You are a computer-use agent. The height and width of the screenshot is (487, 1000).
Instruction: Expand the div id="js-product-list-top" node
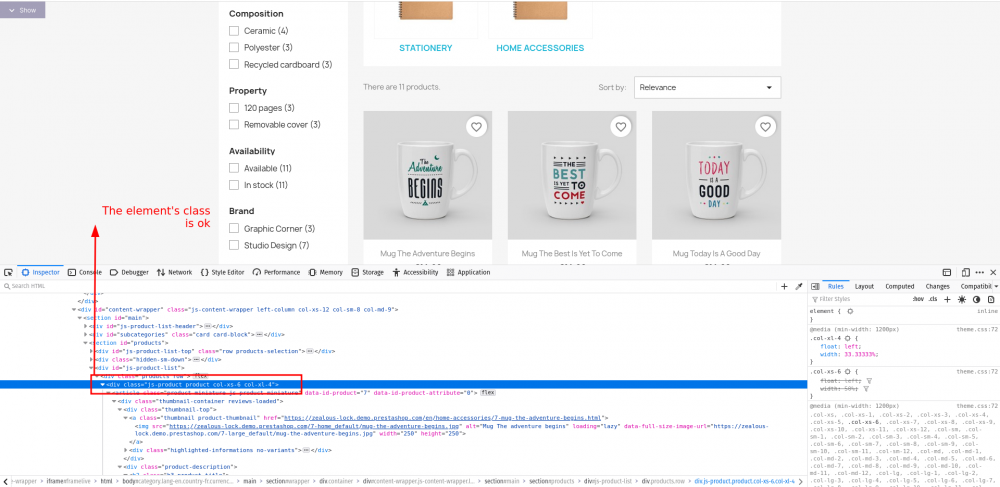(x=92, y=351)
